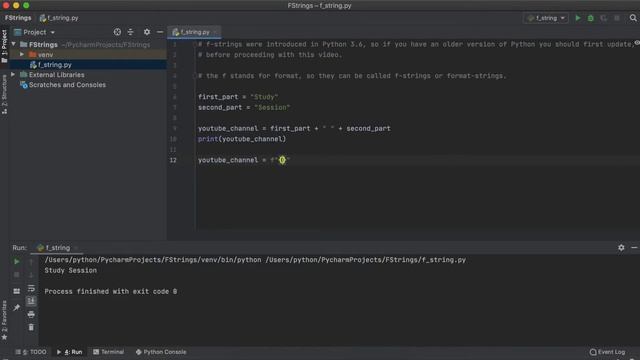The width and height of the screenshot is (640, 360).
Task: Click FStrings breadcrumb in navigation bar
Action: pos(18,18)
